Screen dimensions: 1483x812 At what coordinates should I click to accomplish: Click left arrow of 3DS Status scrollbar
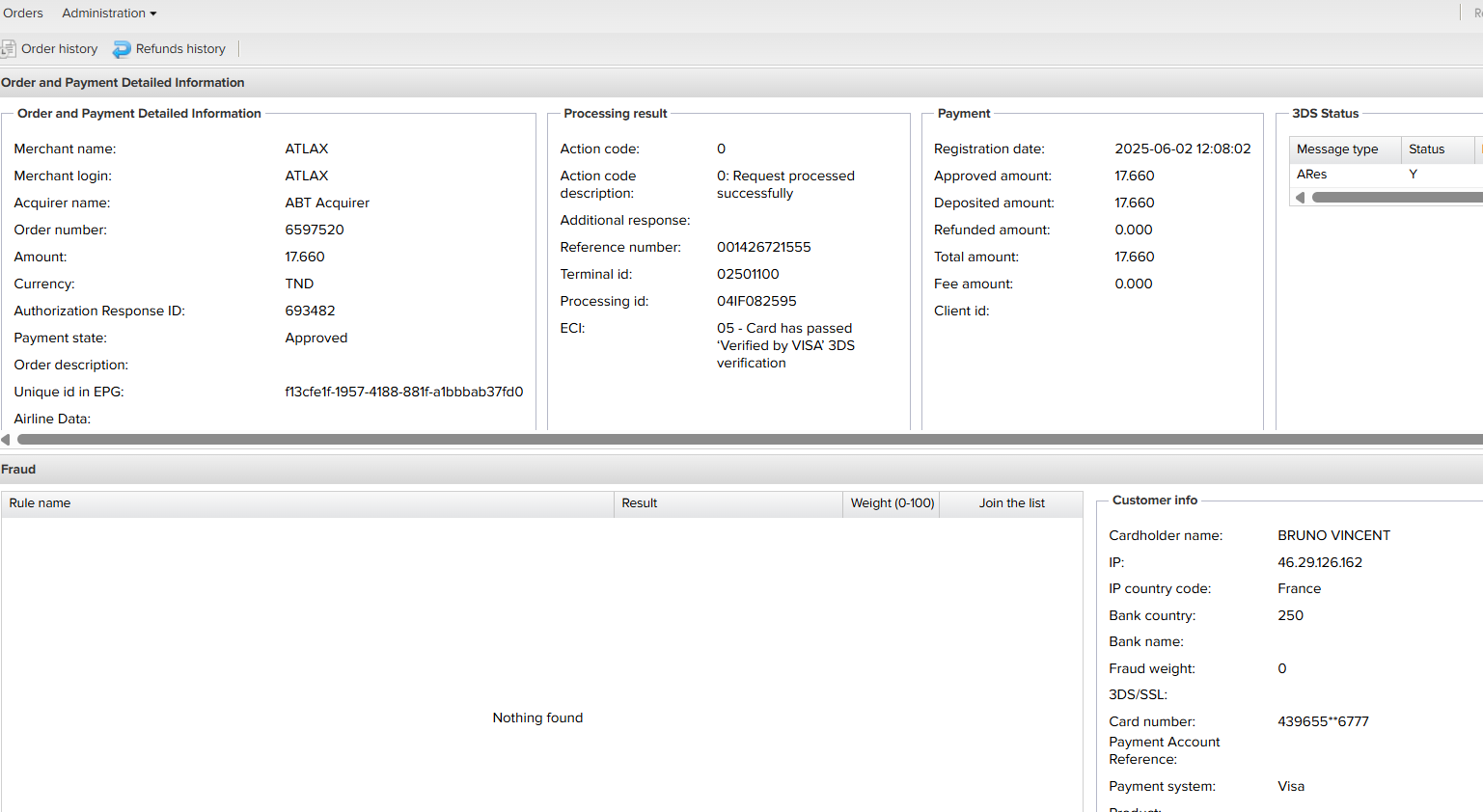tap(1300, 198)
